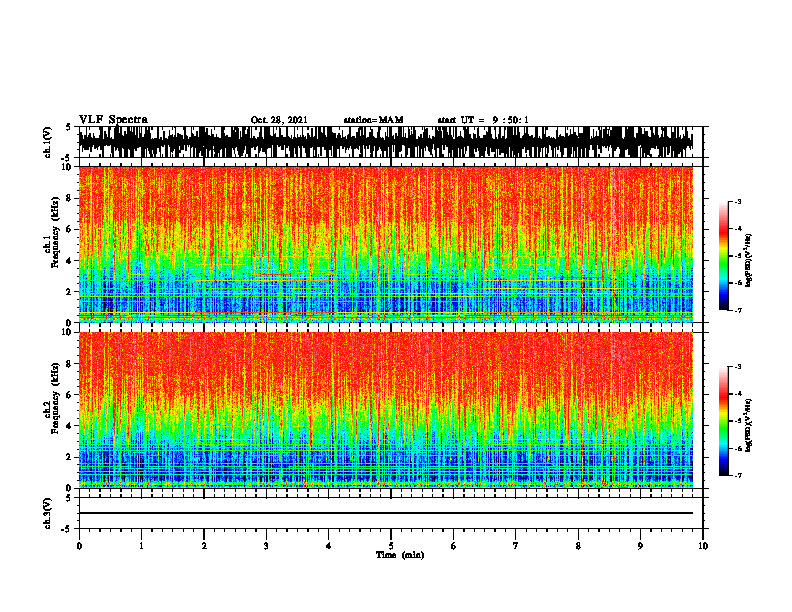Click the 'ch.3(V)' axis label
Screen dimensions: 792x612
point(48,513)
